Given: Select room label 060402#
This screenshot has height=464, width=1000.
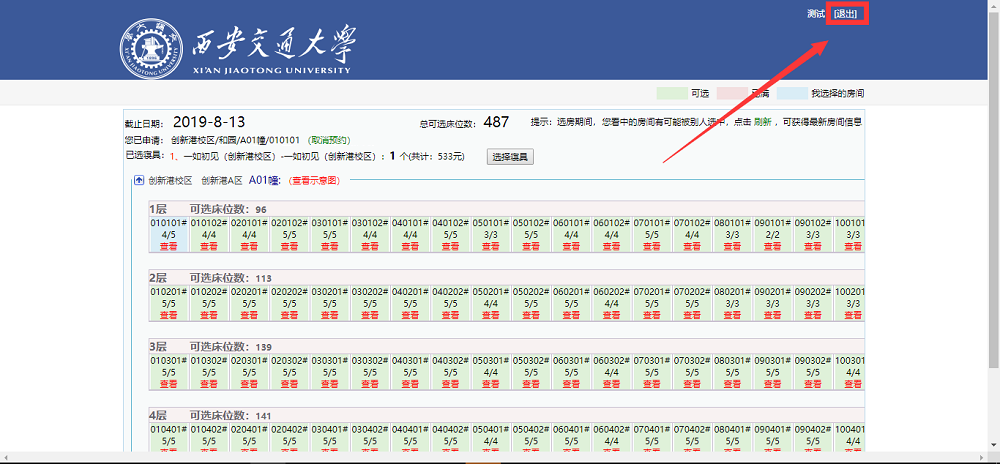Looking at the screenshot, I should click(x=611, y=431).
